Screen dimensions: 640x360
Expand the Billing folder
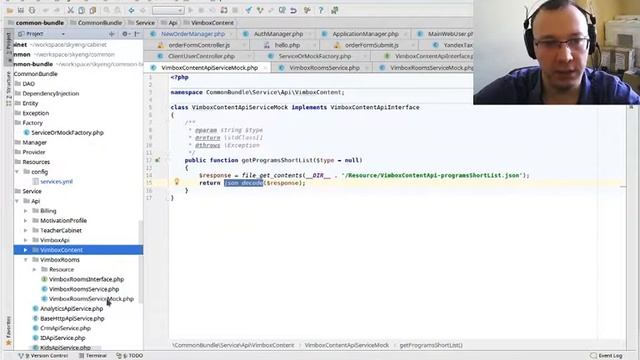[x=25, y=211]
